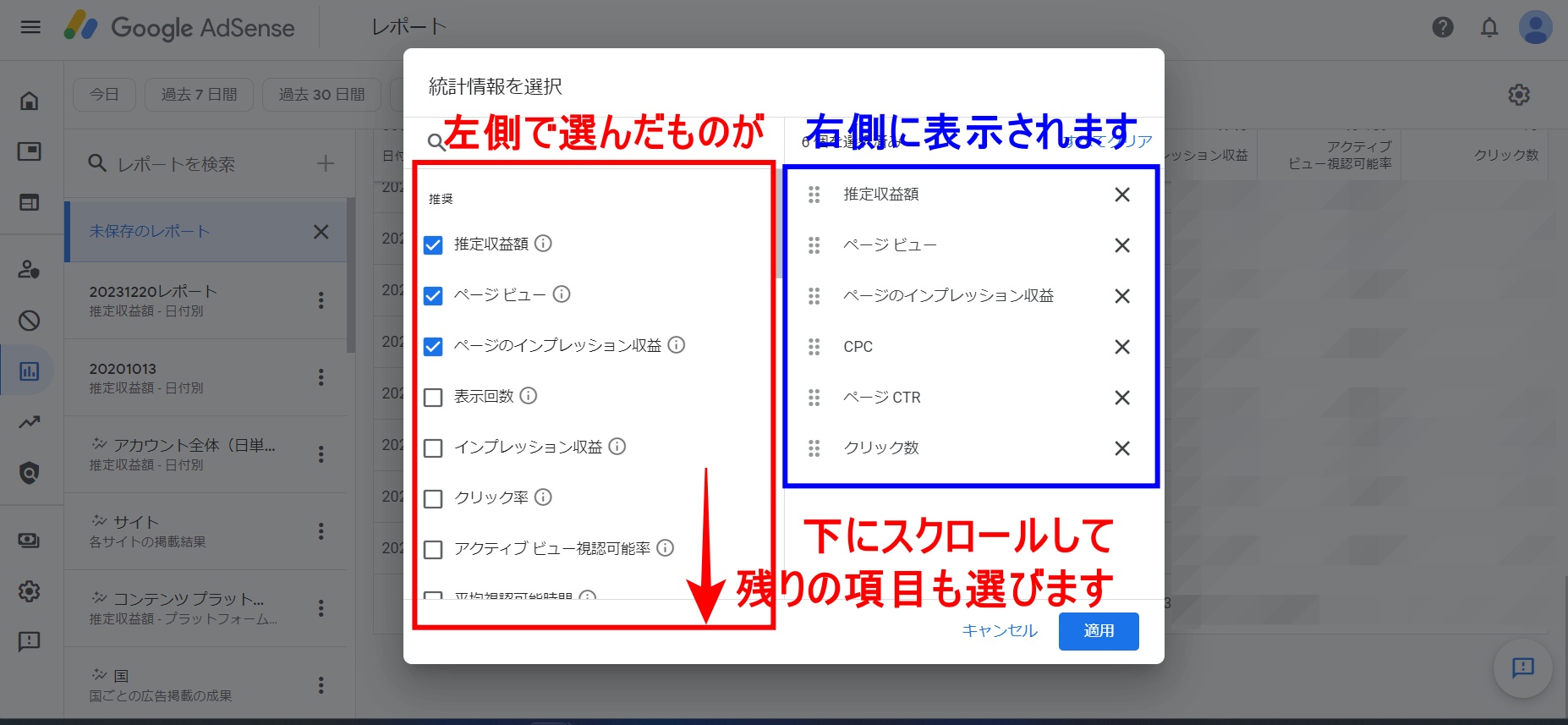Click the report list sidebar scrollbar
Screen dimensions: 1568x725
(351, 275)
